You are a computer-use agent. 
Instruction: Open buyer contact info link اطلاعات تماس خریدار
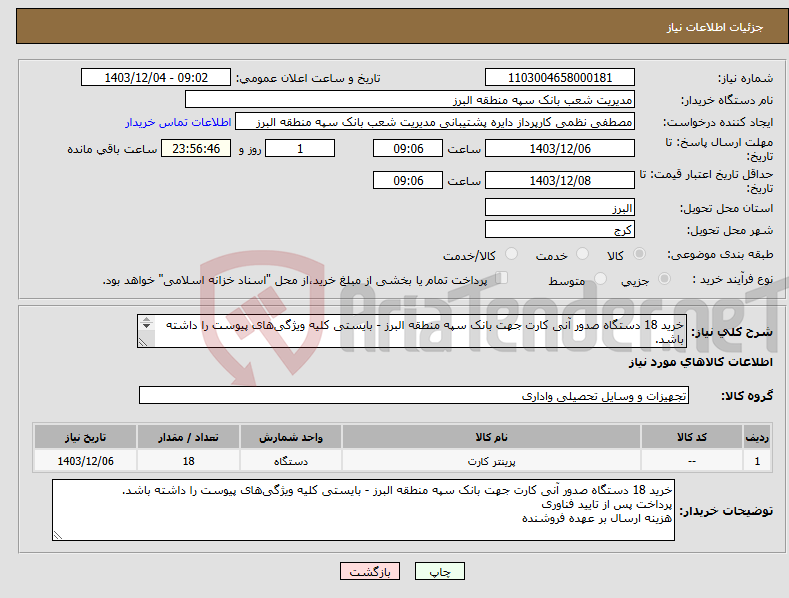tap(178, 122)
